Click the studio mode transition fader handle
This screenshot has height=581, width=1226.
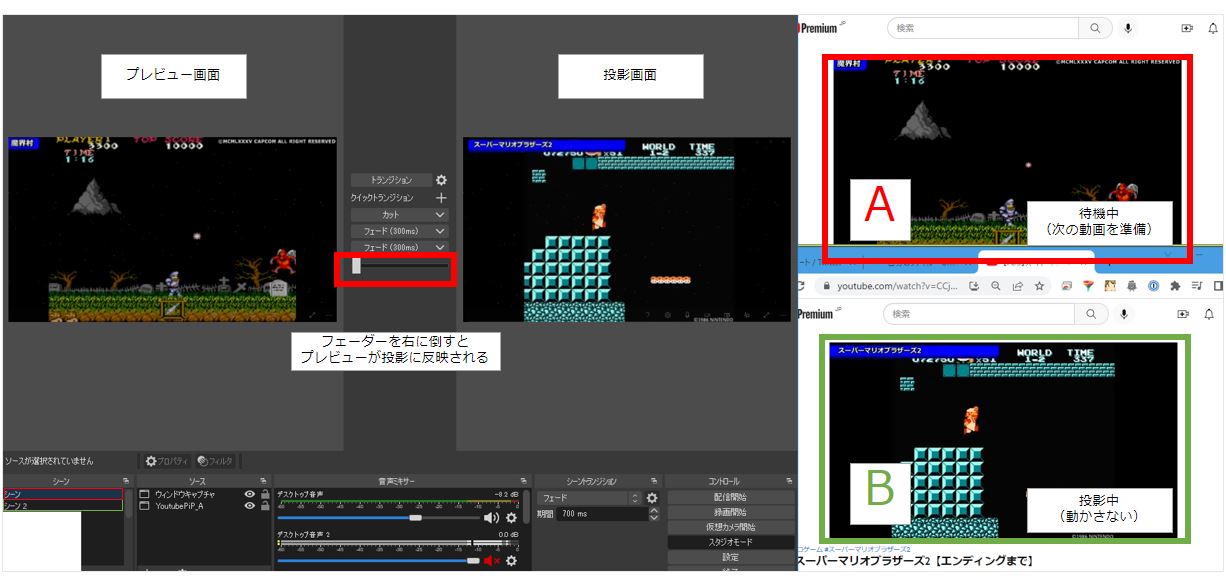[x=356, y=267]
